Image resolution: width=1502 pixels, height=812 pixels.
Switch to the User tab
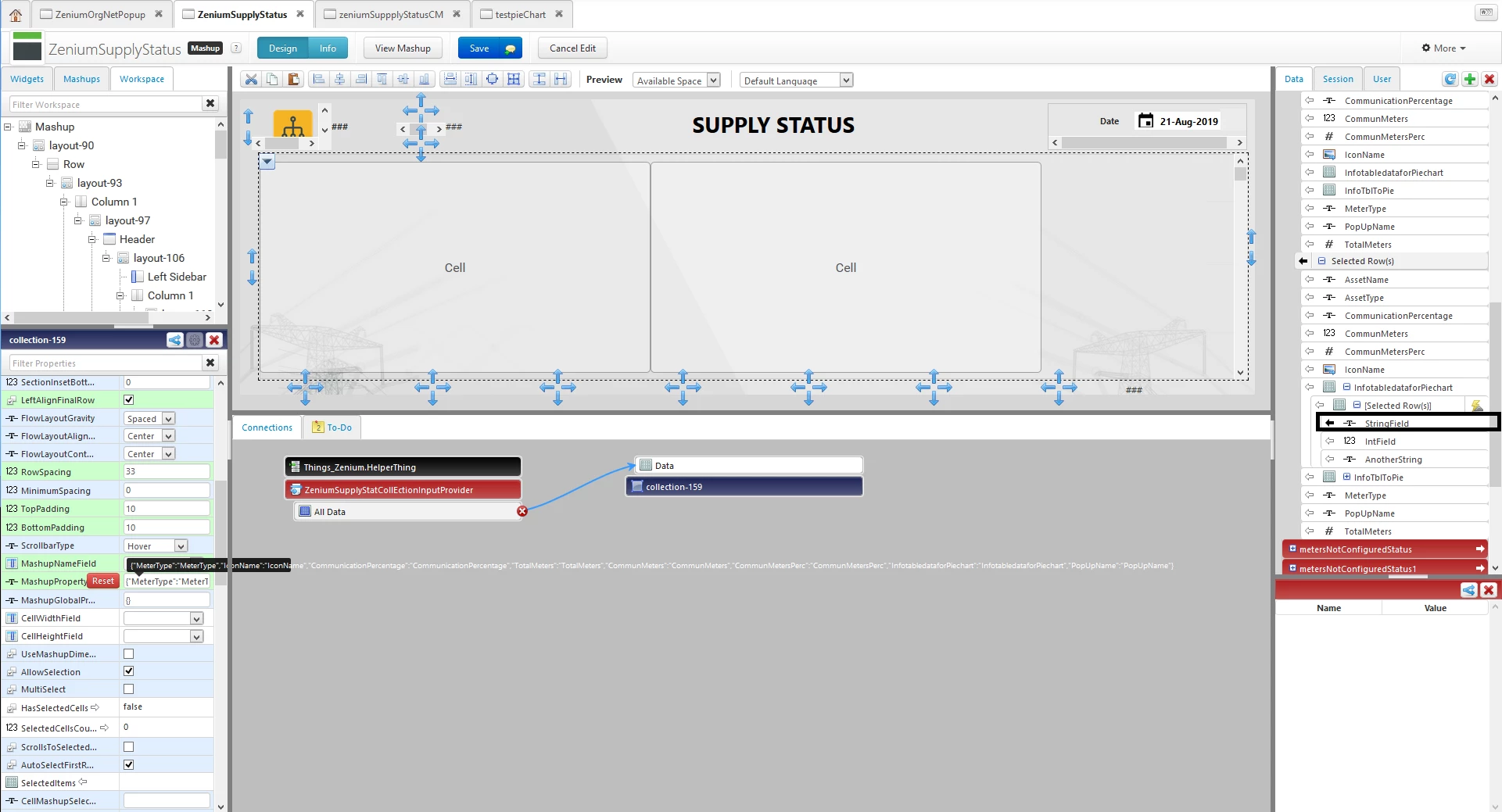(x=1382, y=79)
